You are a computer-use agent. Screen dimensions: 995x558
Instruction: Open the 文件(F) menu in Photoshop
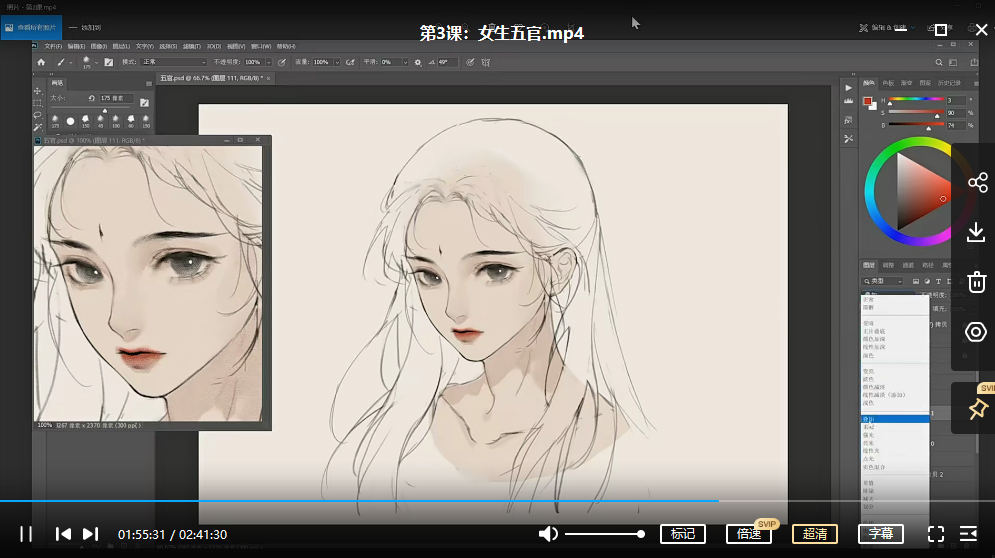click(x=53, y=46)
